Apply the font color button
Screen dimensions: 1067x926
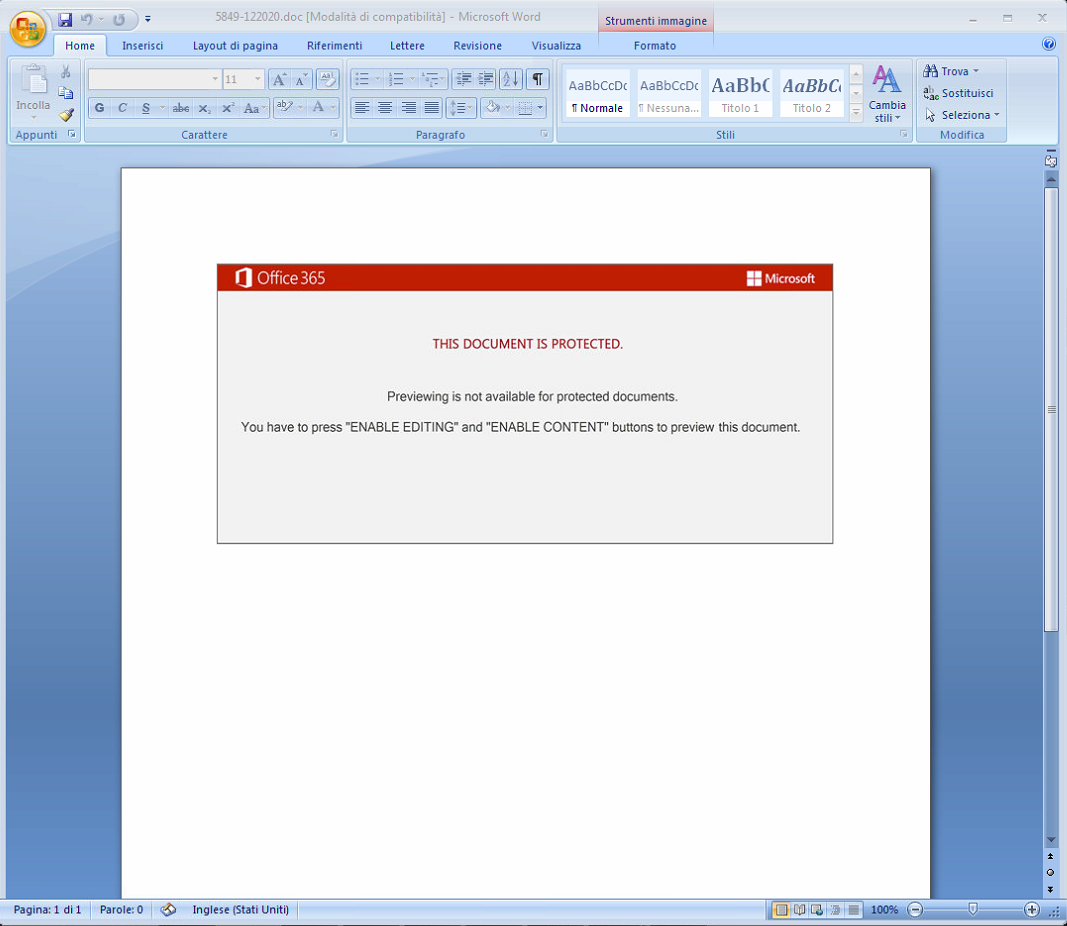coord(318,108)
